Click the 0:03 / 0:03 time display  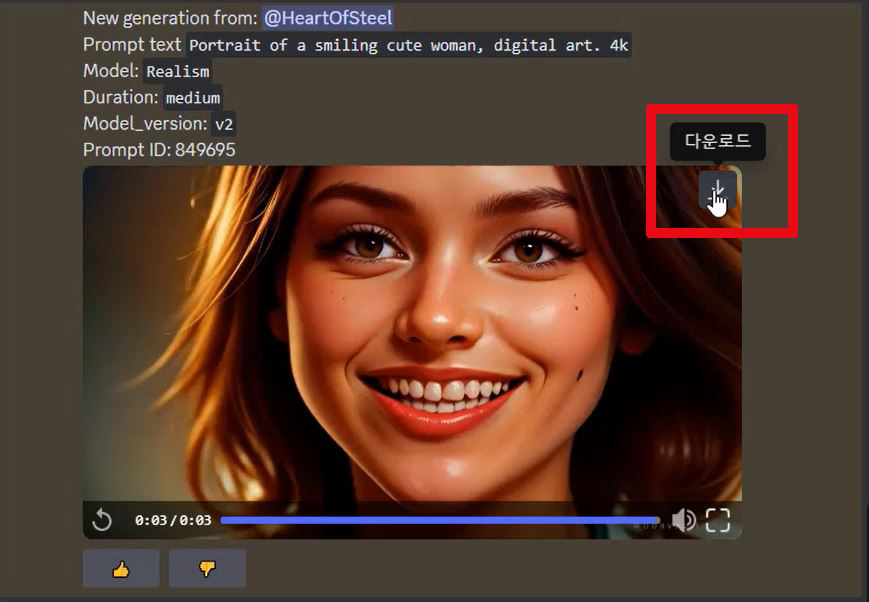tap(173, 520)
